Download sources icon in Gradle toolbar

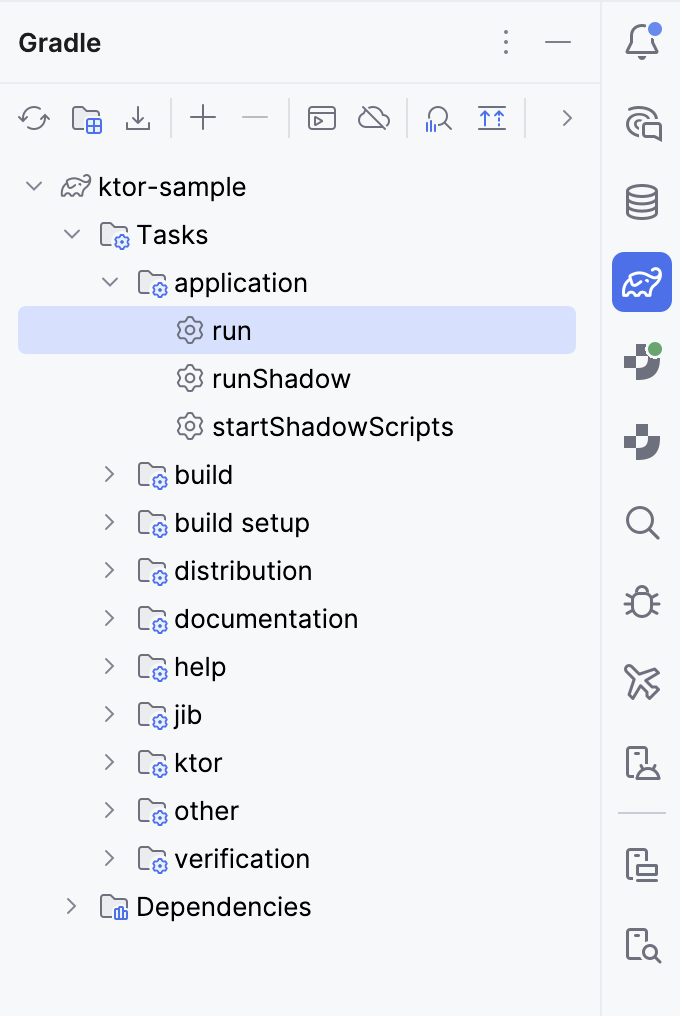point(138,119)
